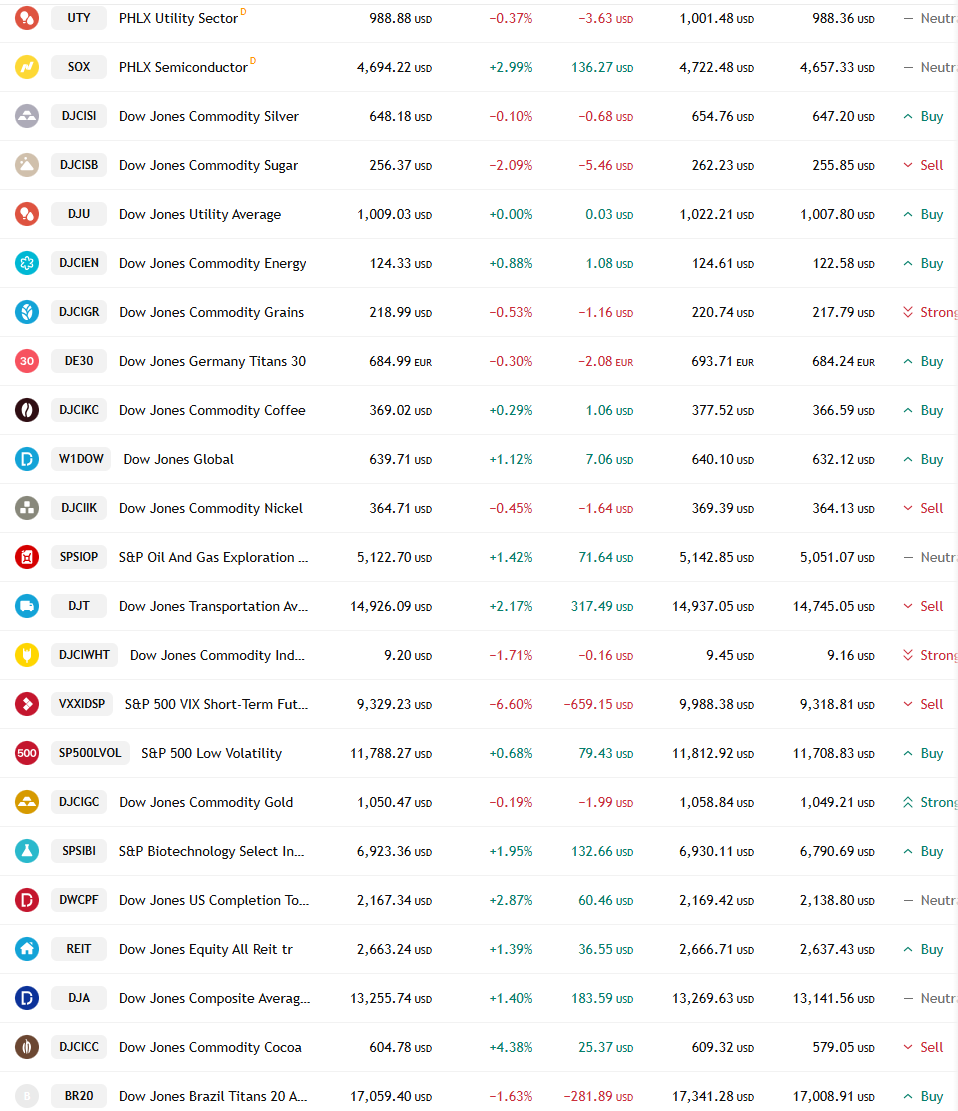
Task: Click the REIT house icon
Action: point(27,949)
